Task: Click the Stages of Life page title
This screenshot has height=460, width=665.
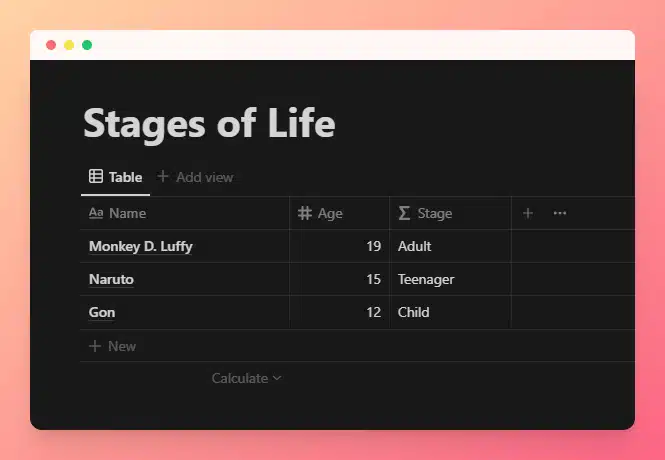Action: (x=208, y=124)
